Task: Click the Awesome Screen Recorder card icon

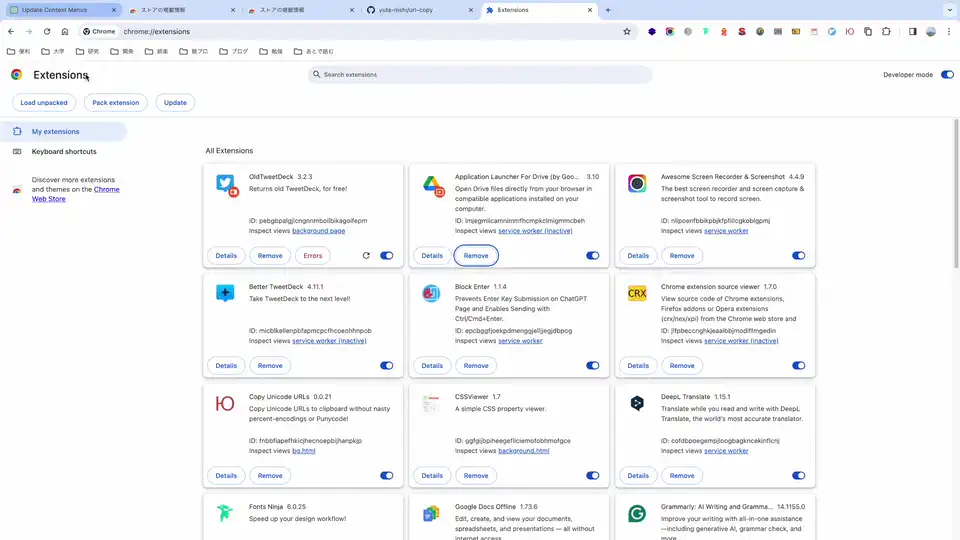Action: click(637, 183)
